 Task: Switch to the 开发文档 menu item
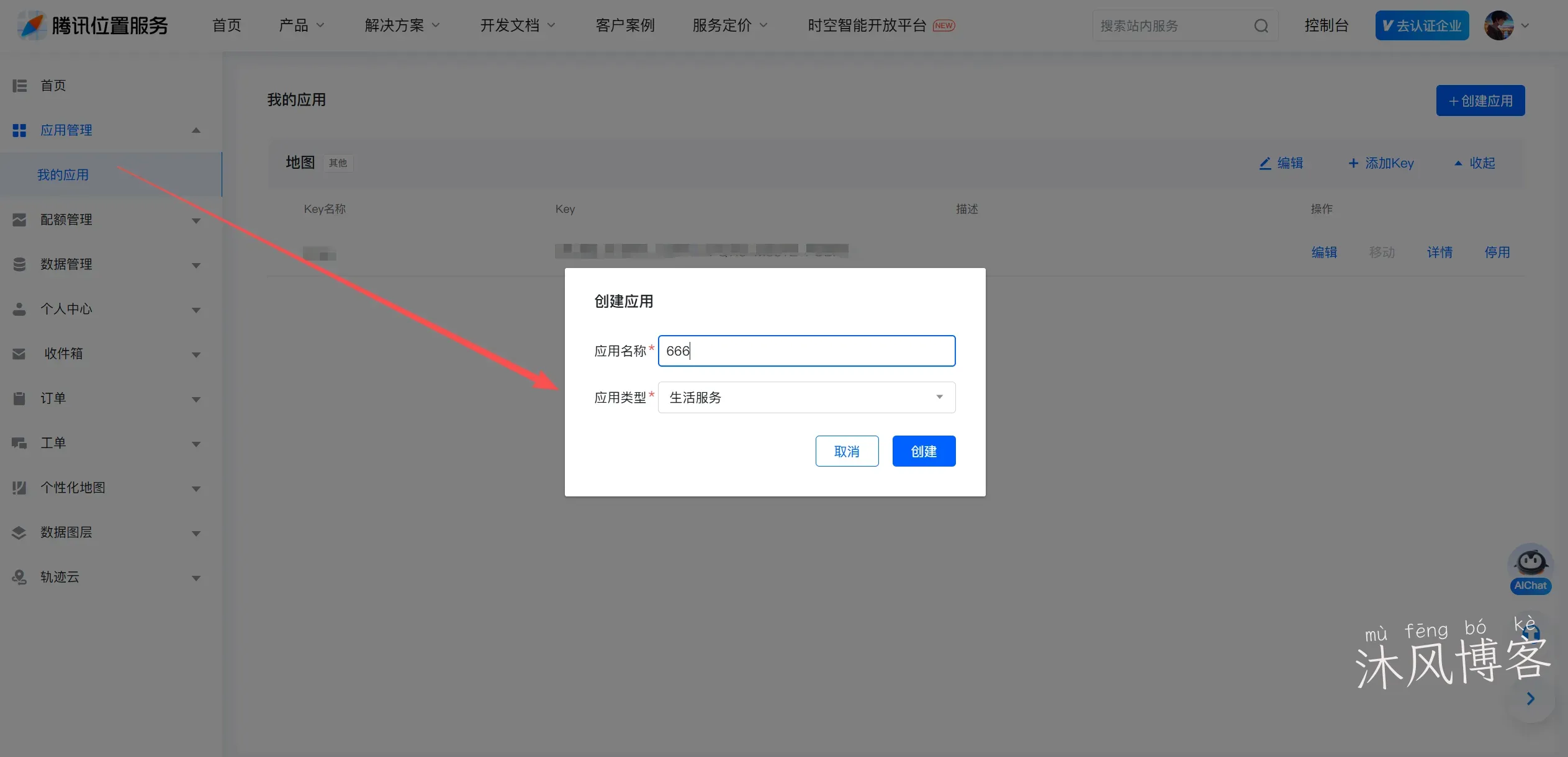(x=510, y=25)
